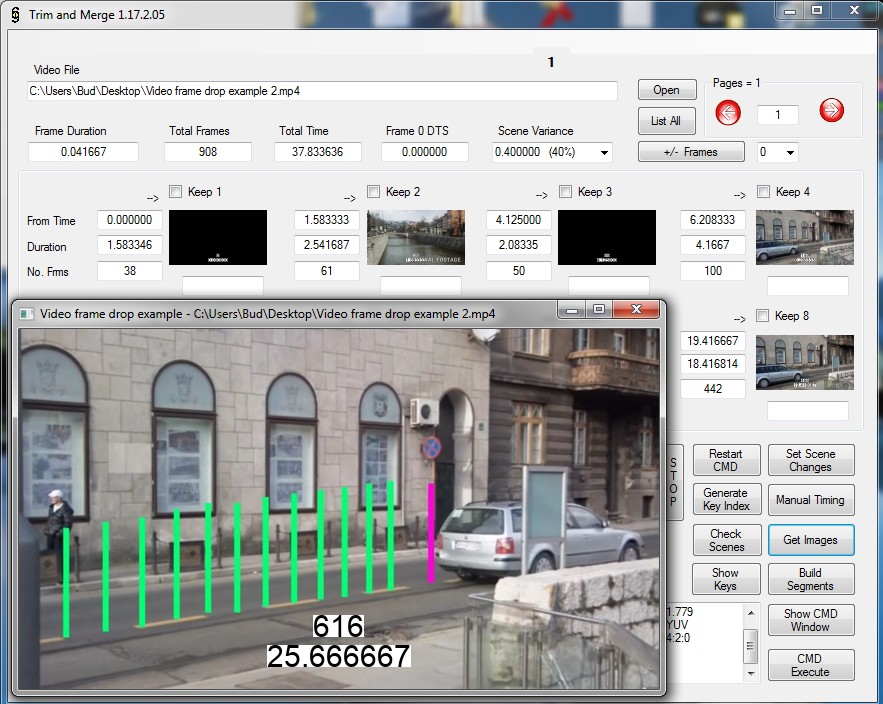Click the Show Keys button

(726, 579)
